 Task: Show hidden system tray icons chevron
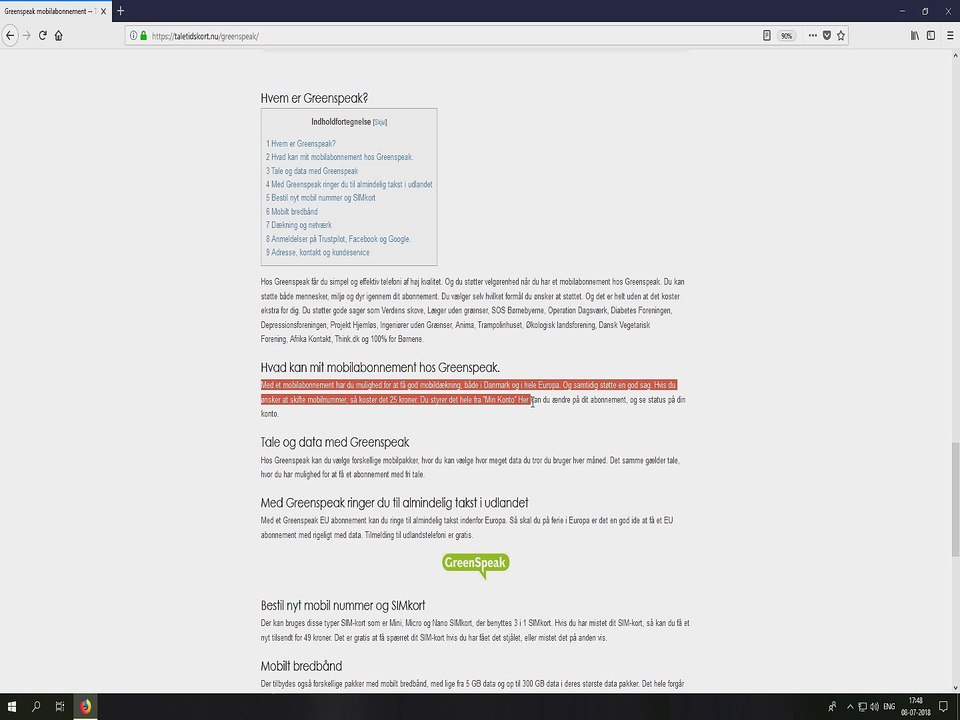tap(850, 707)
